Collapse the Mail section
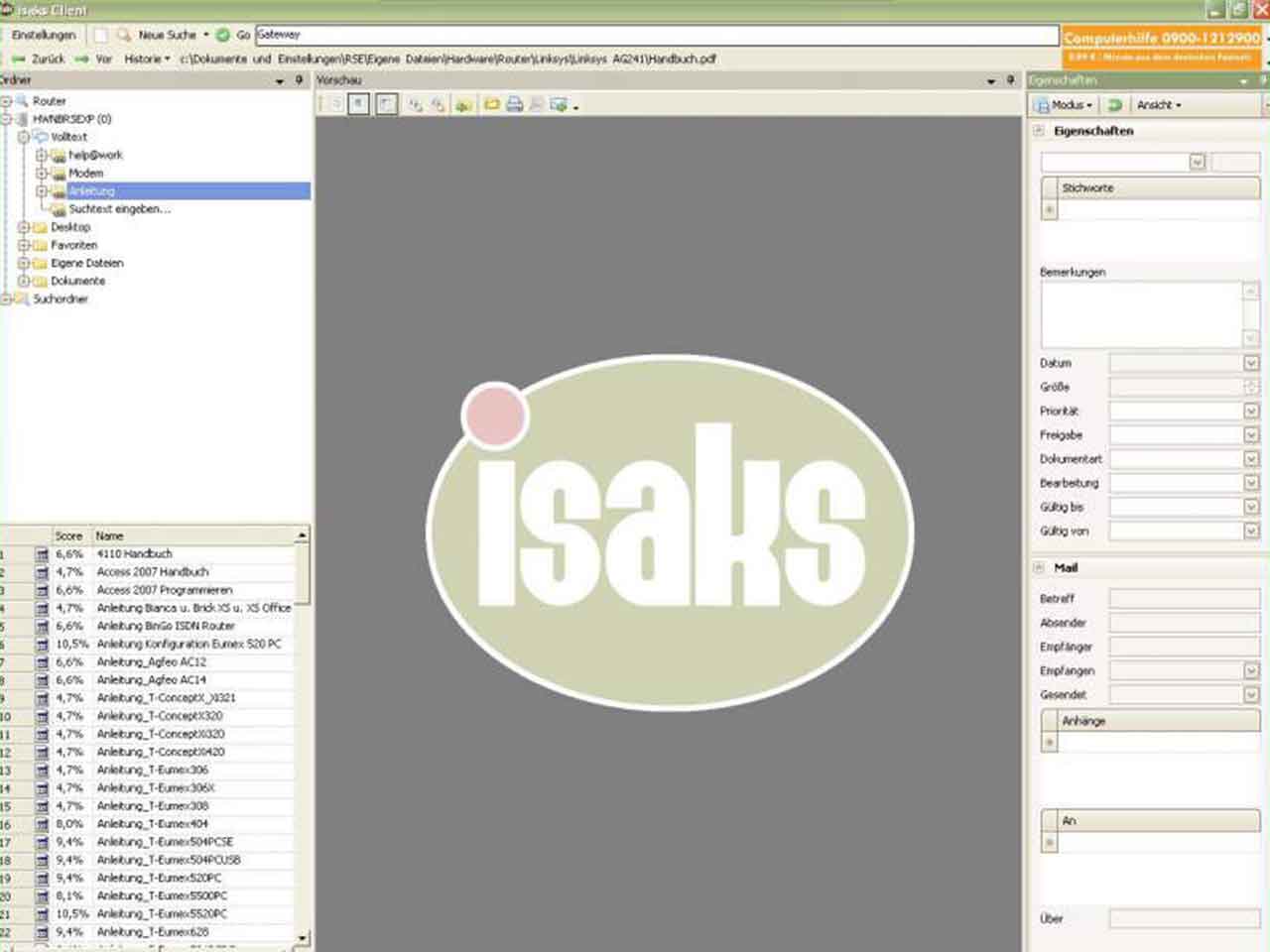1270x952 pixels. tap(1039, 568)
